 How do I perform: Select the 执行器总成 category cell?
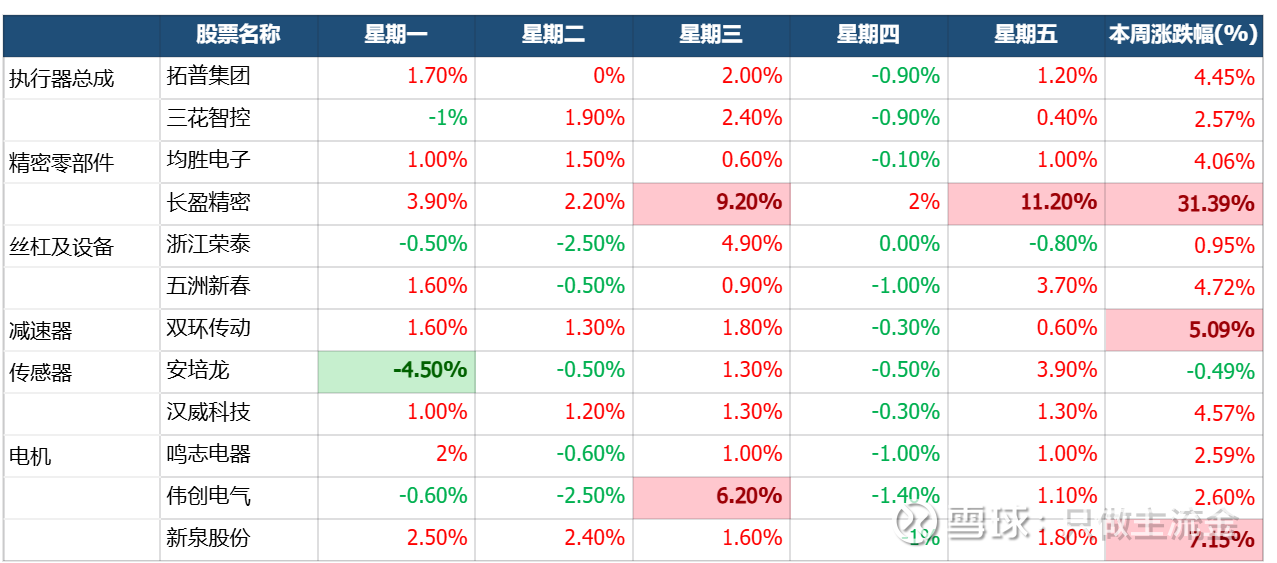[x=62, y=78]
